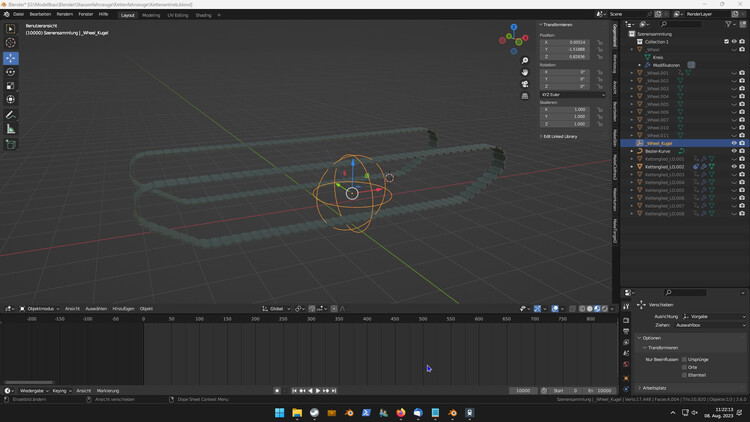
Task: Open Objektmodus mode dropdown
Action: [x=40, y=309]
